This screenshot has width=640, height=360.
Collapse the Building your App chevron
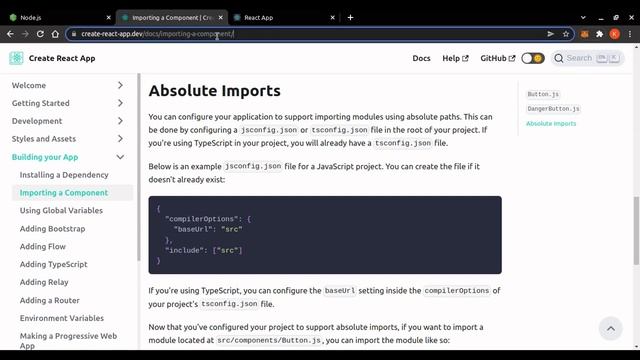point(120,157)
